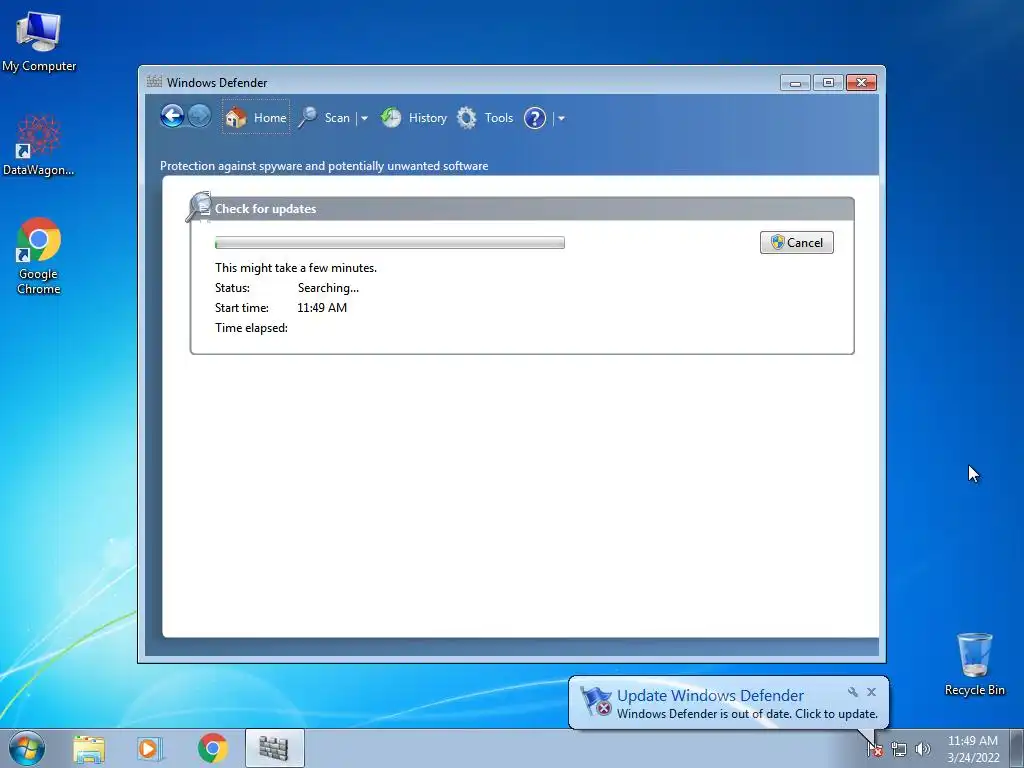Click the network tray icon

899,749
